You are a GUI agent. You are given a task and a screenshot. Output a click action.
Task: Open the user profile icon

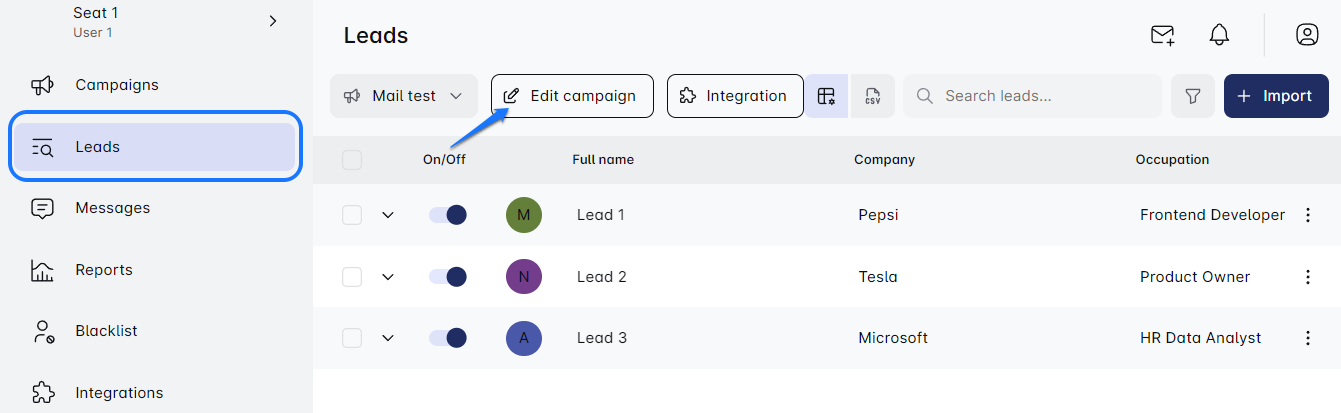(x=1306, y=35)
